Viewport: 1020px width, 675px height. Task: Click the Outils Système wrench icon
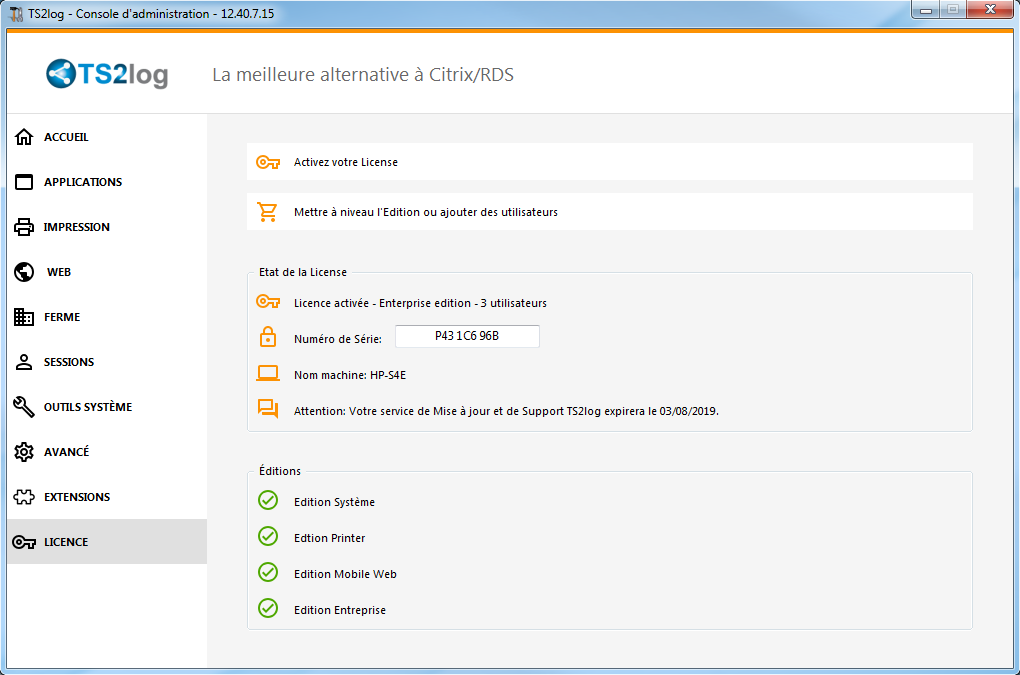[24, 406]
